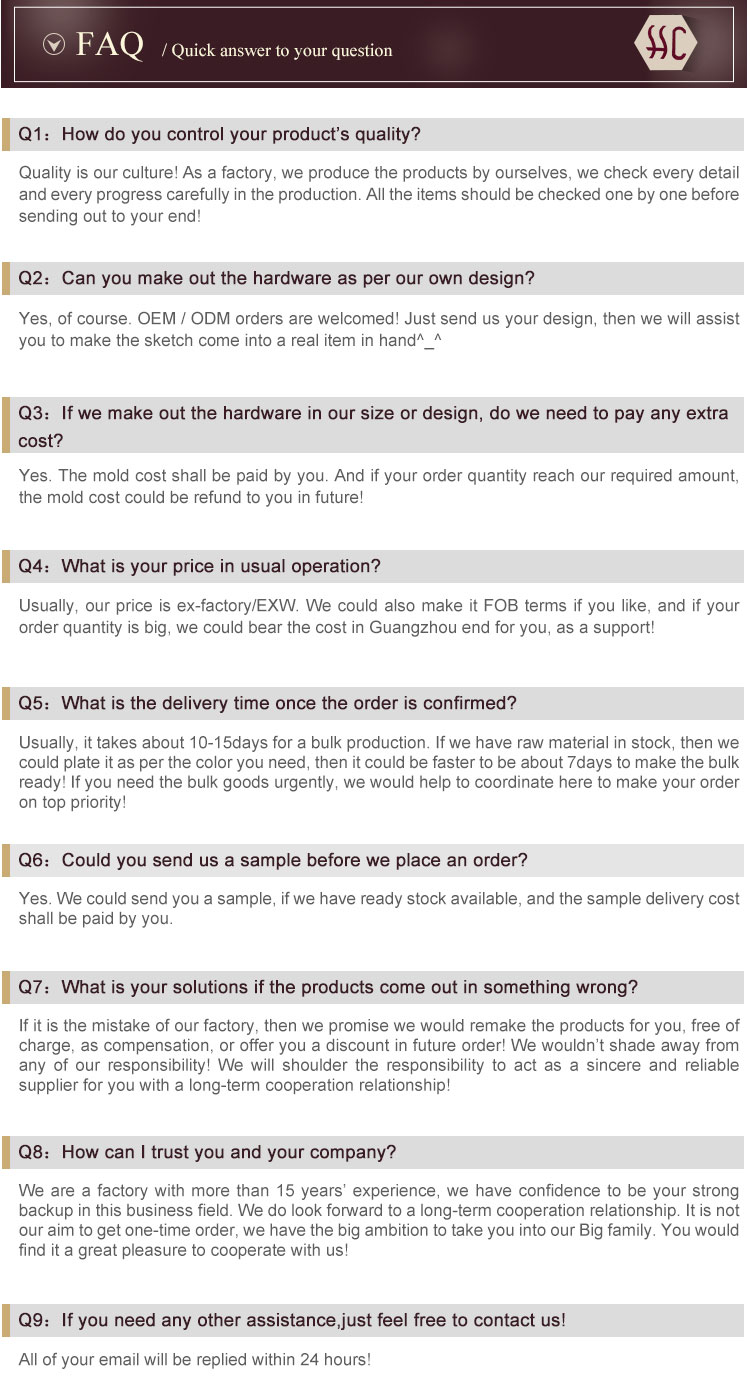The height and width of the screenshot is (1385, 750).
Task: Select Q7 about products coming out wrong
Action: click(328, 987)
